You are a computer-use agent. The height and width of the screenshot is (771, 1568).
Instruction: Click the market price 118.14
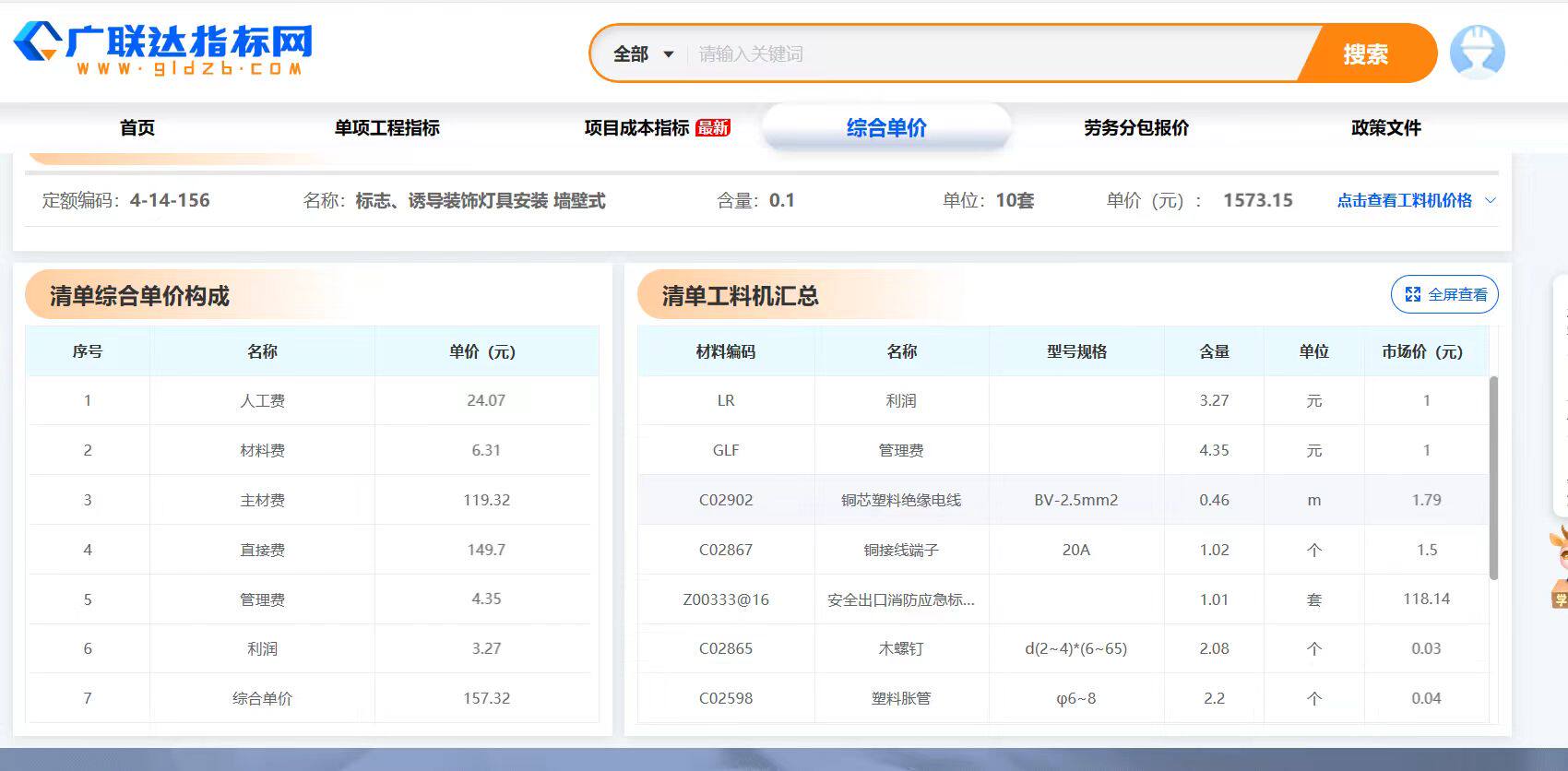[1426, 599]
